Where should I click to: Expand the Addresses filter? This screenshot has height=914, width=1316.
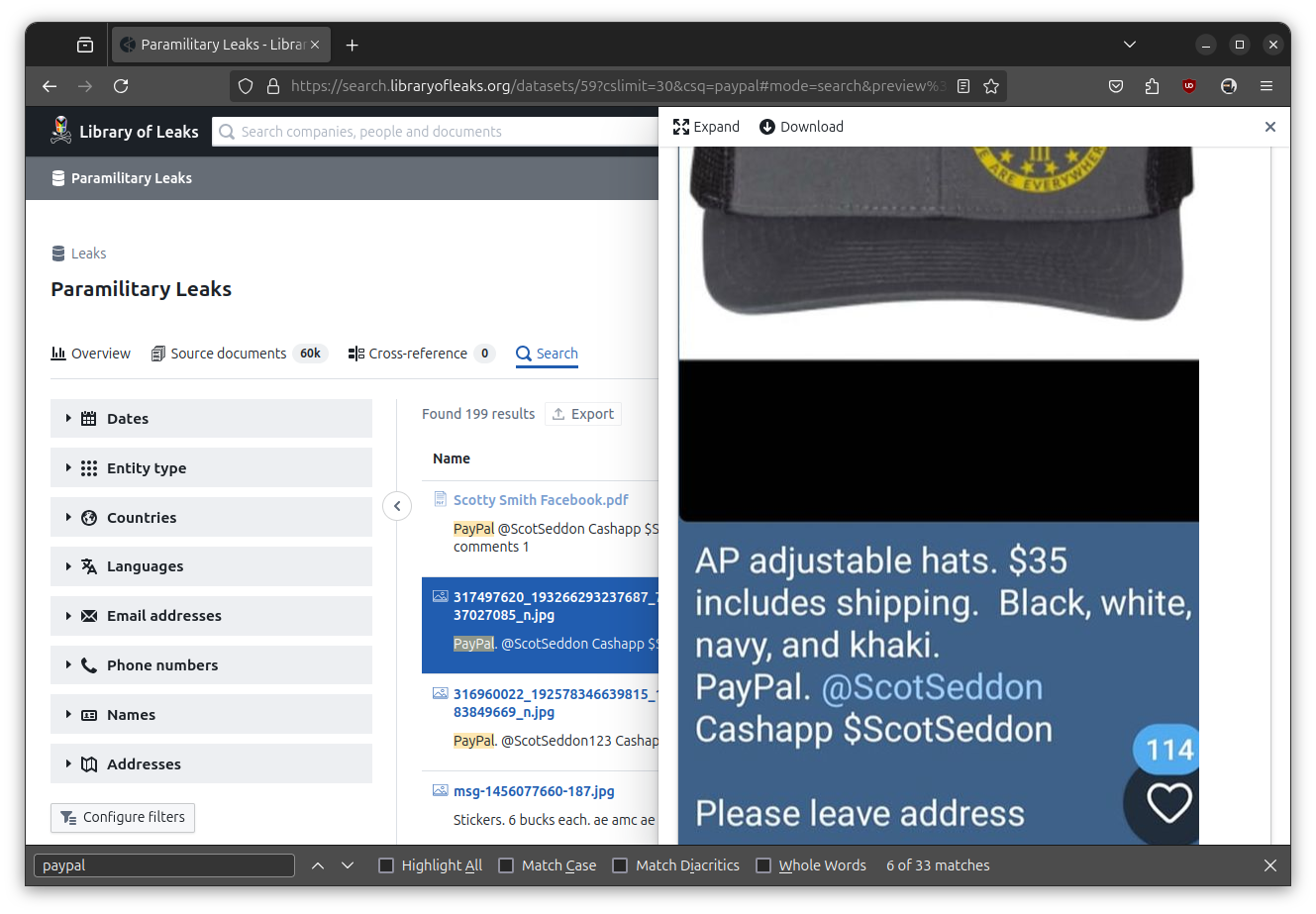tap(211, 764)
